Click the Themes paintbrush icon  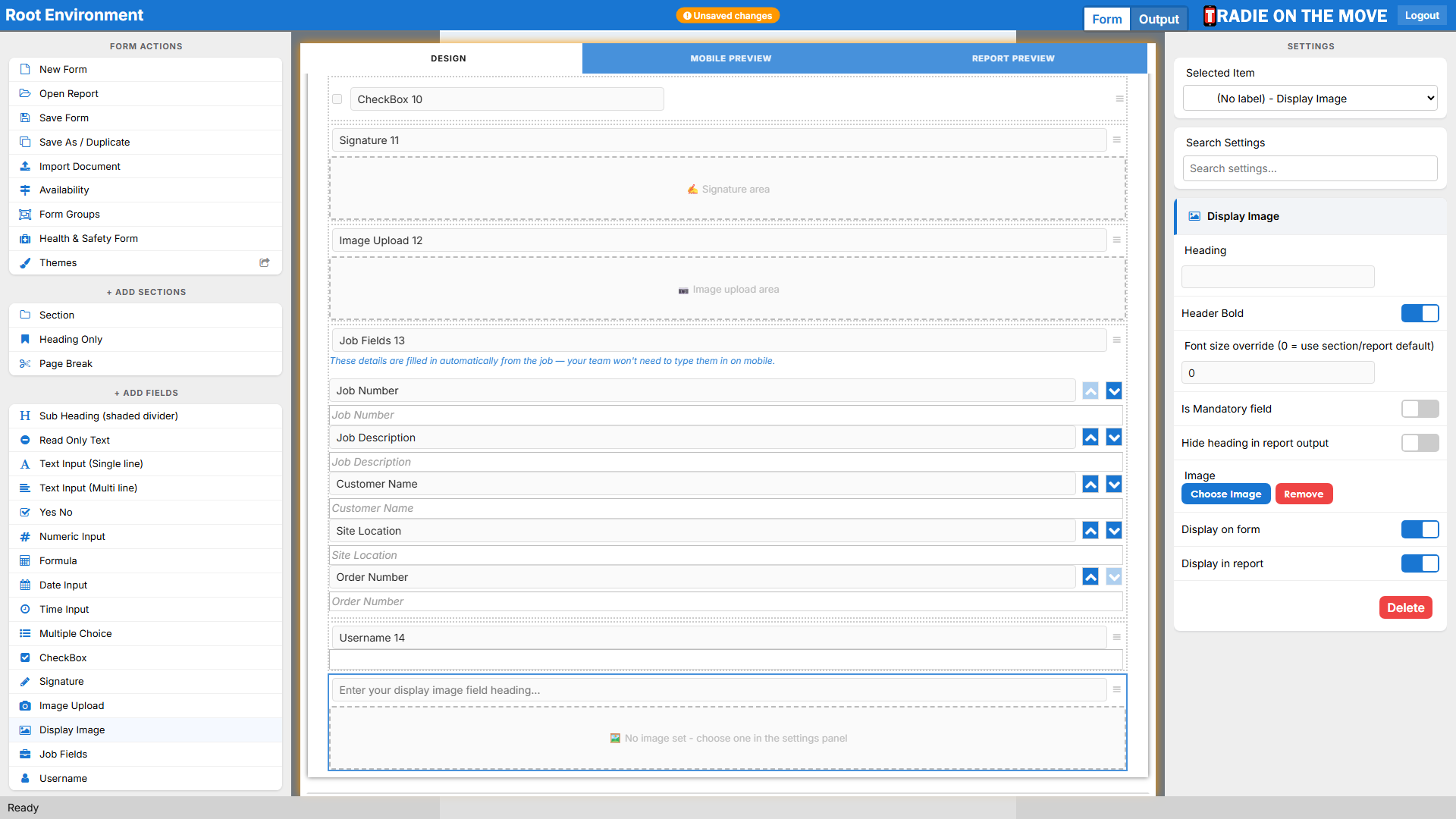25,263
